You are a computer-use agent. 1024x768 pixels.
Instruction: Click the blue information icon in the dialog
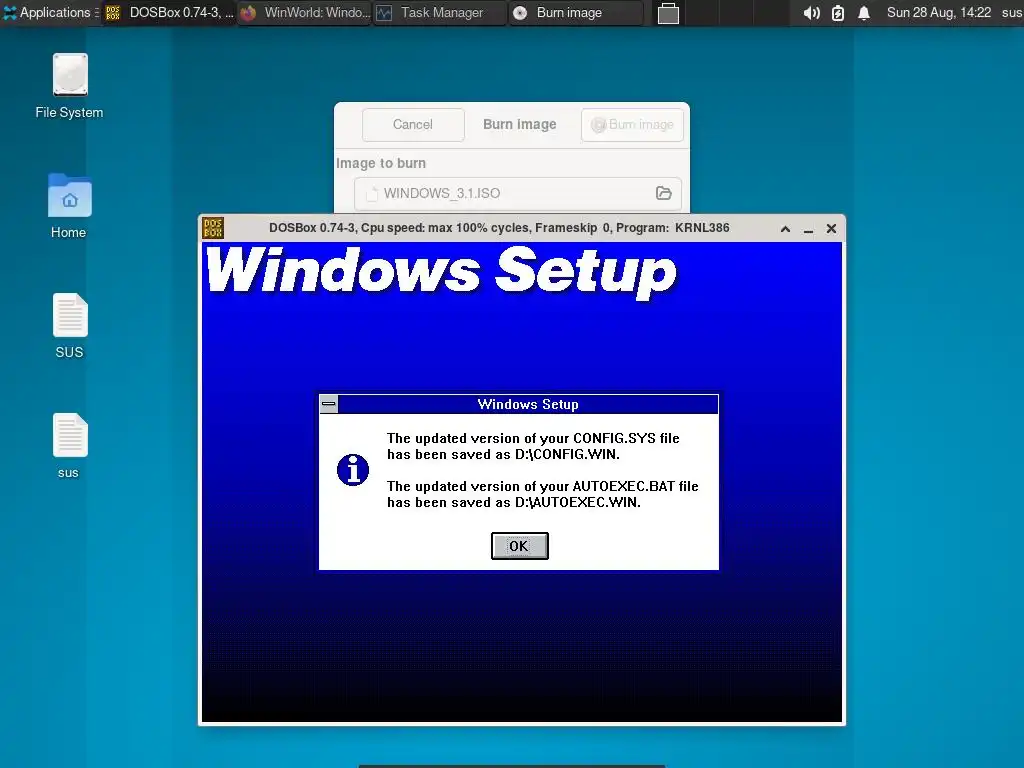(353, 470)
